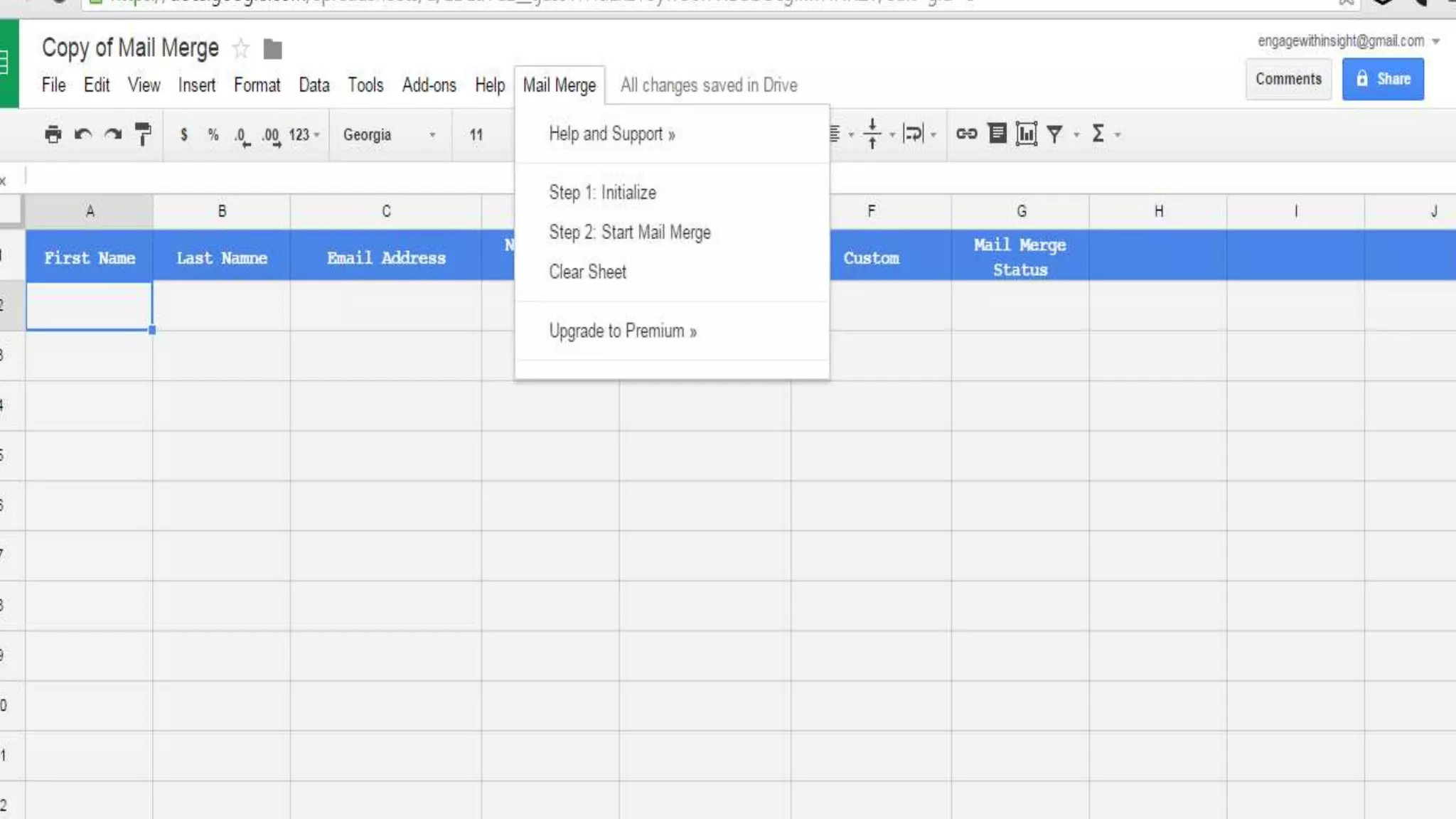This screenshot has width=1456, height=819.
Task: Click the insert link icon
Action: 966,134
